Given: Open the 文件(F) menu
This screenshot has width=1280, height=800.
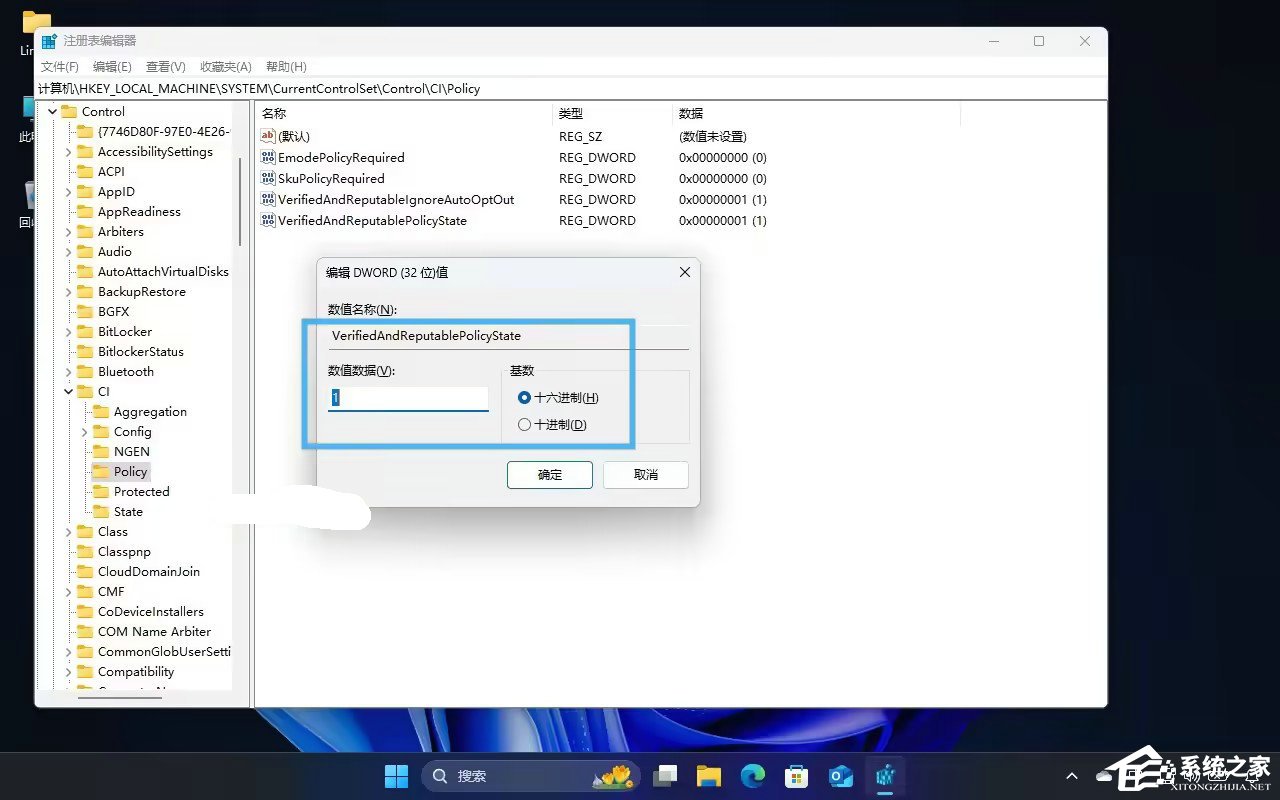Looking at the screenshot, I should (x=60, y=66).
